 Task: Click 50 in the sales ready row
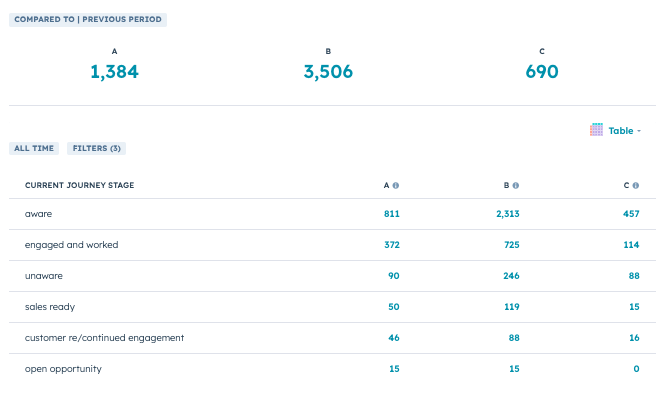(394, 307)
